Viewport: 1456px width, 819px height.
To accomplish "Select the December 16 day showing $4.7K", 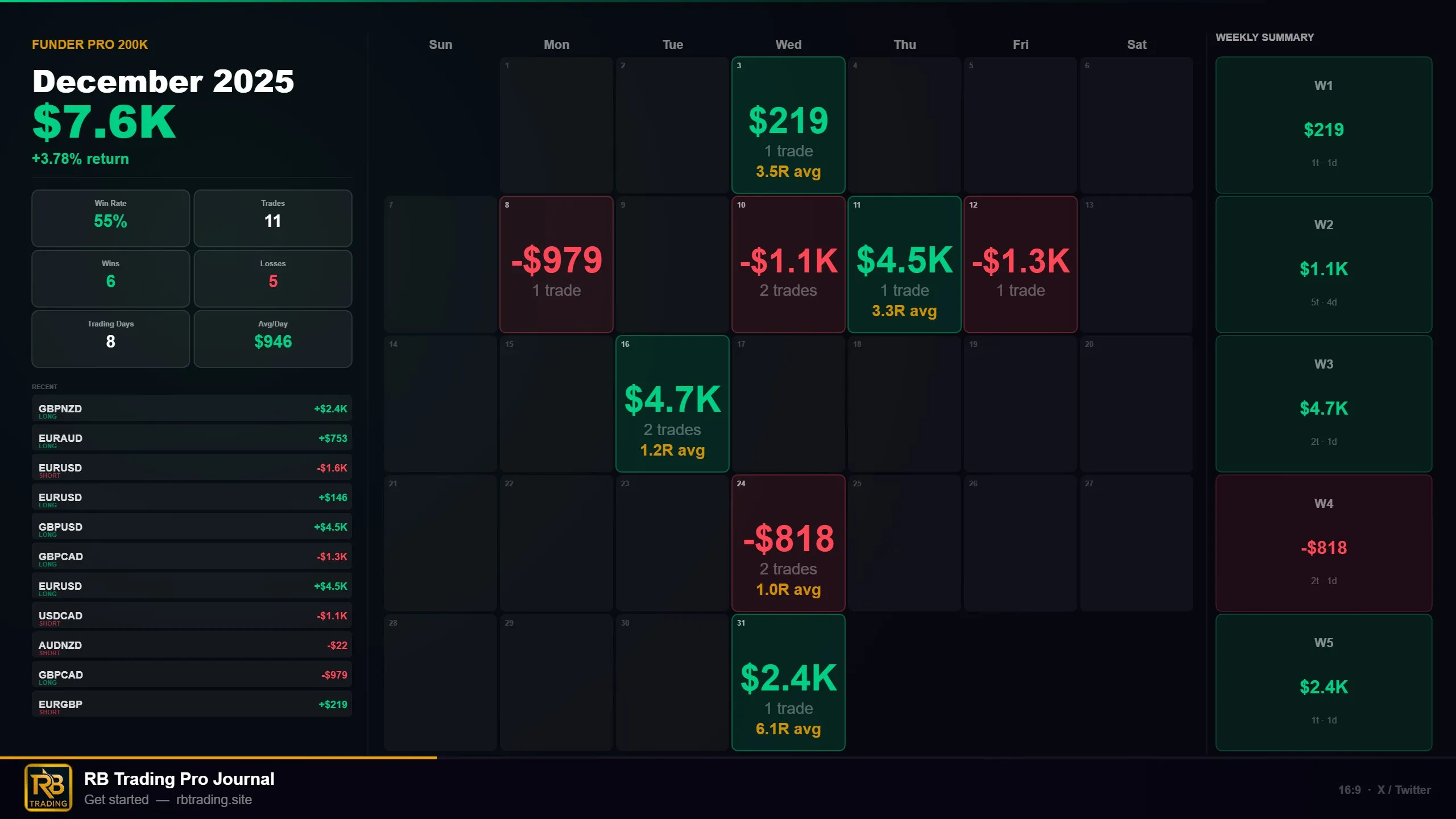I will (672, 404).
